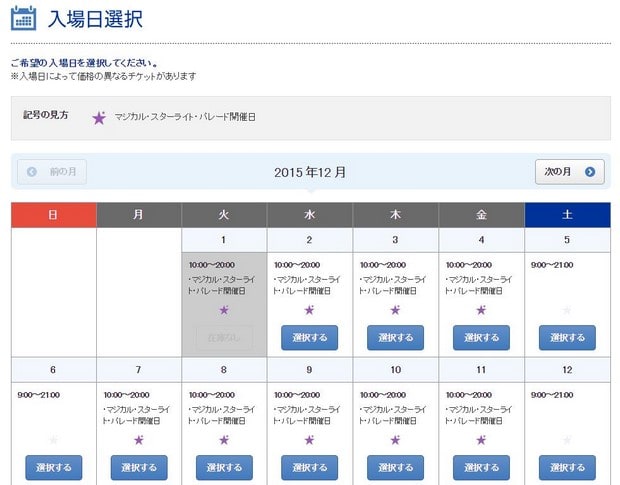
Task: Click date number 6 in the calendar
Action: (x=53, y=370)
